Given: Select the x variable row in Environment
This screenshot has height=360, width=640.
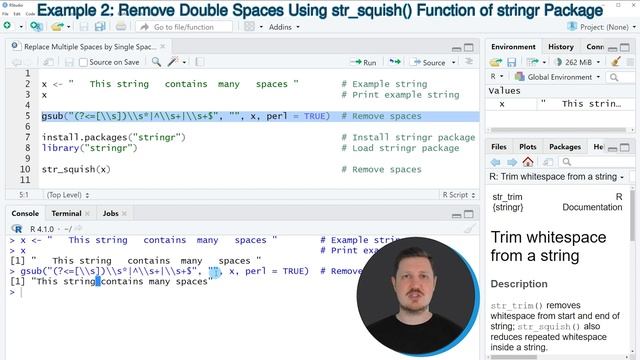Looking at the screenshot, I should [560, 104].
